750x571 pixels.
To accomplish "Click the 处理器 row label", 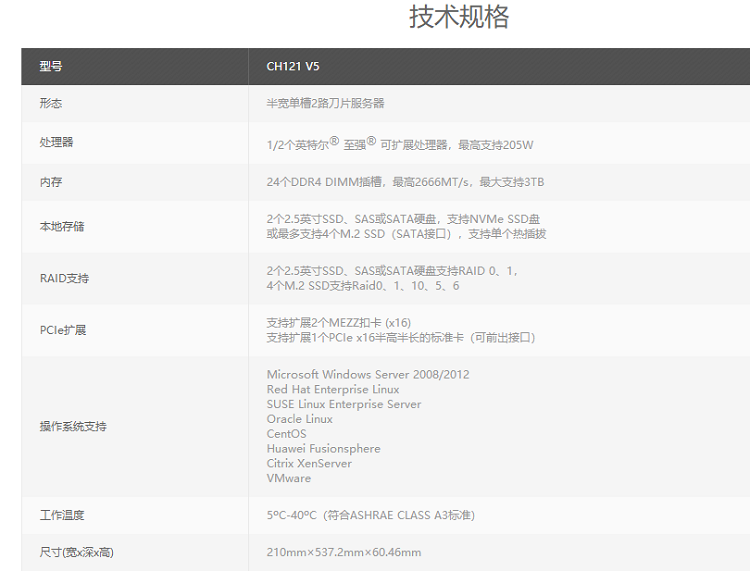I will pos(56,143).
